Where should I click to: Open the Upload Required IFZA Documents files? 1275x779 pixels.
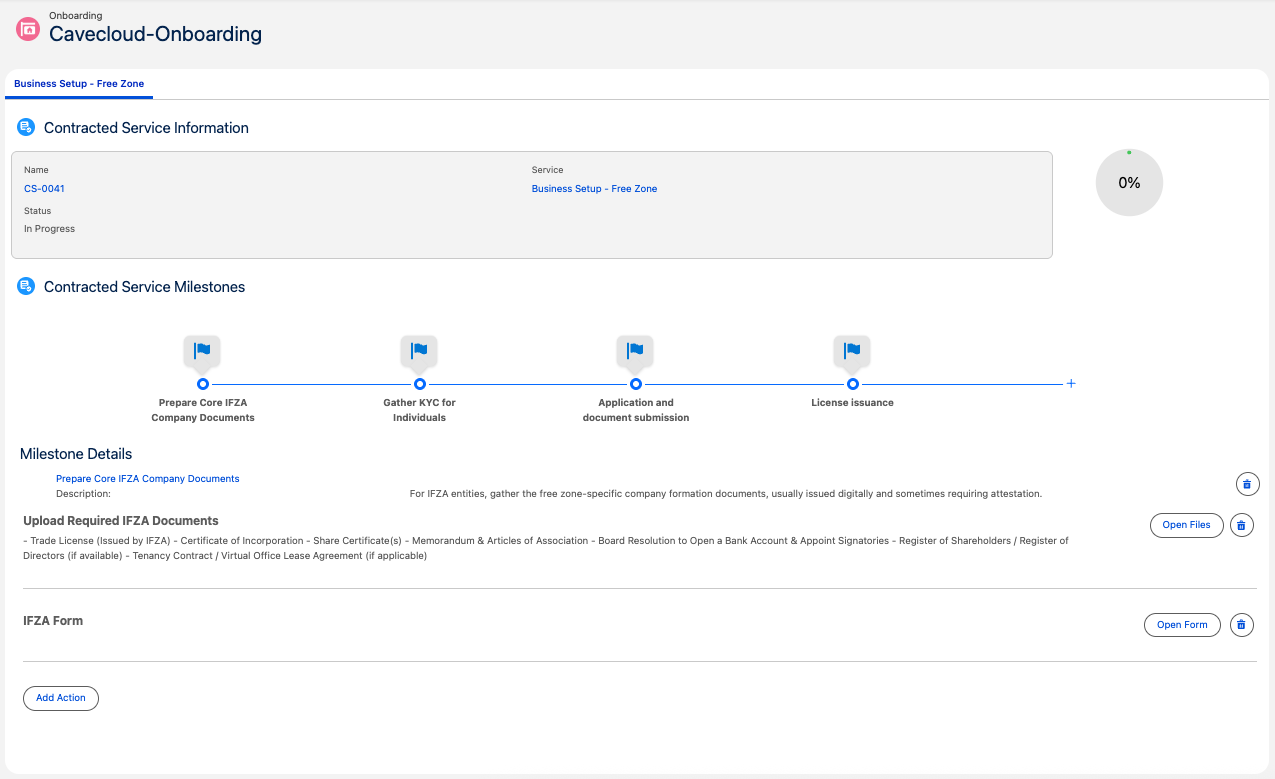[x=1186, y=524]
